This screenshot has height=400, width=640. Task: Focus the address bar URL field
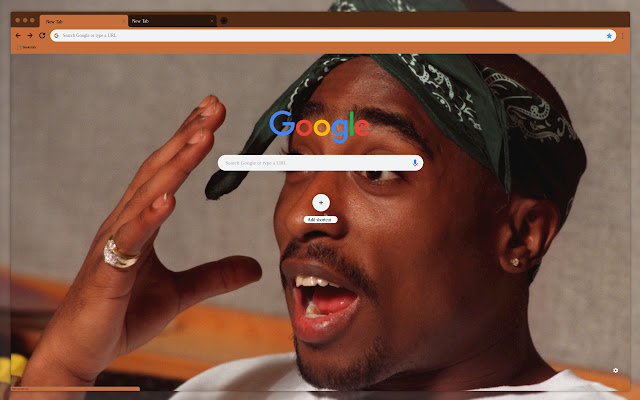333,36
